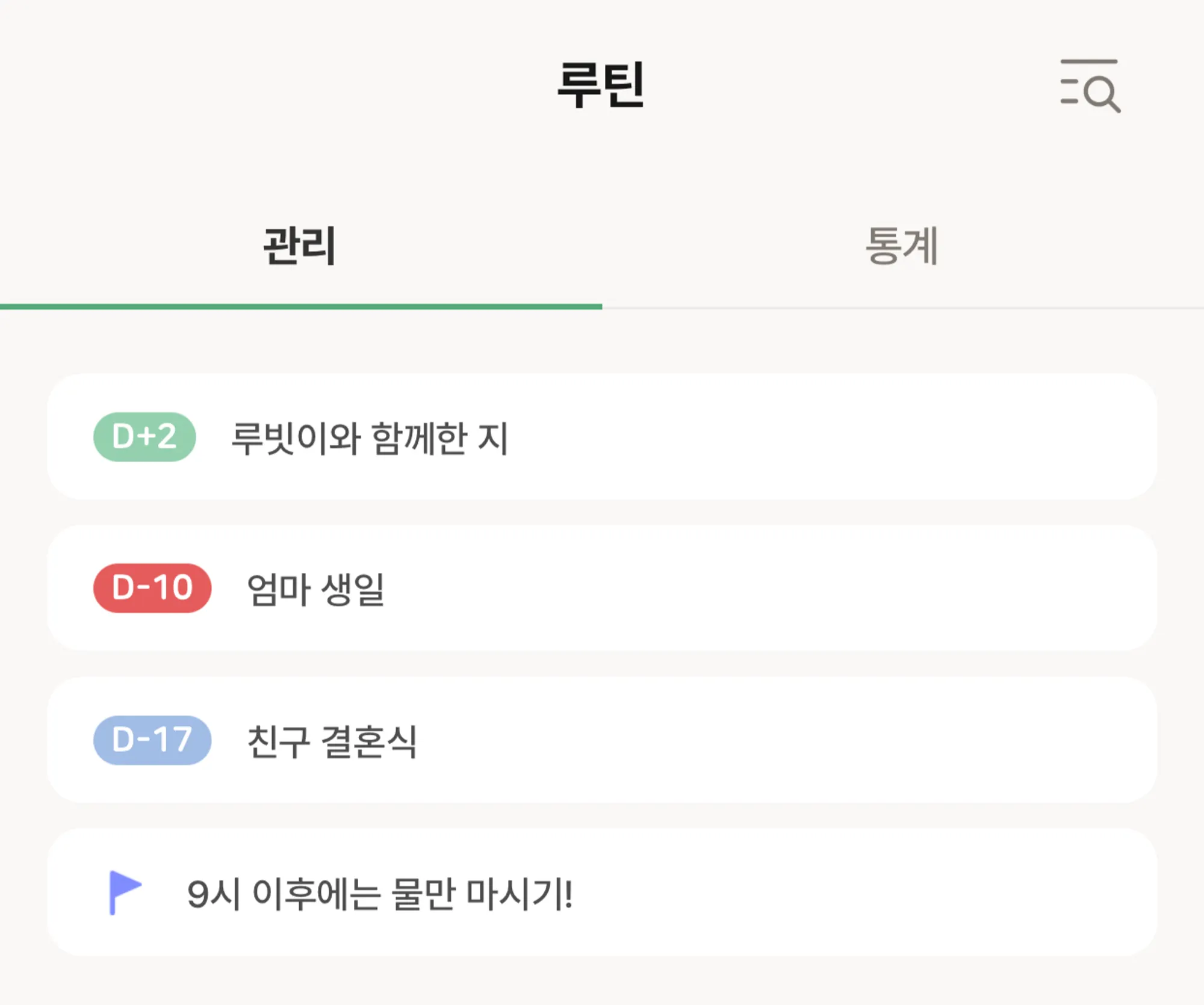
Task: Click the 루빗이와 함께한 지 label
Action: point(370,438)
